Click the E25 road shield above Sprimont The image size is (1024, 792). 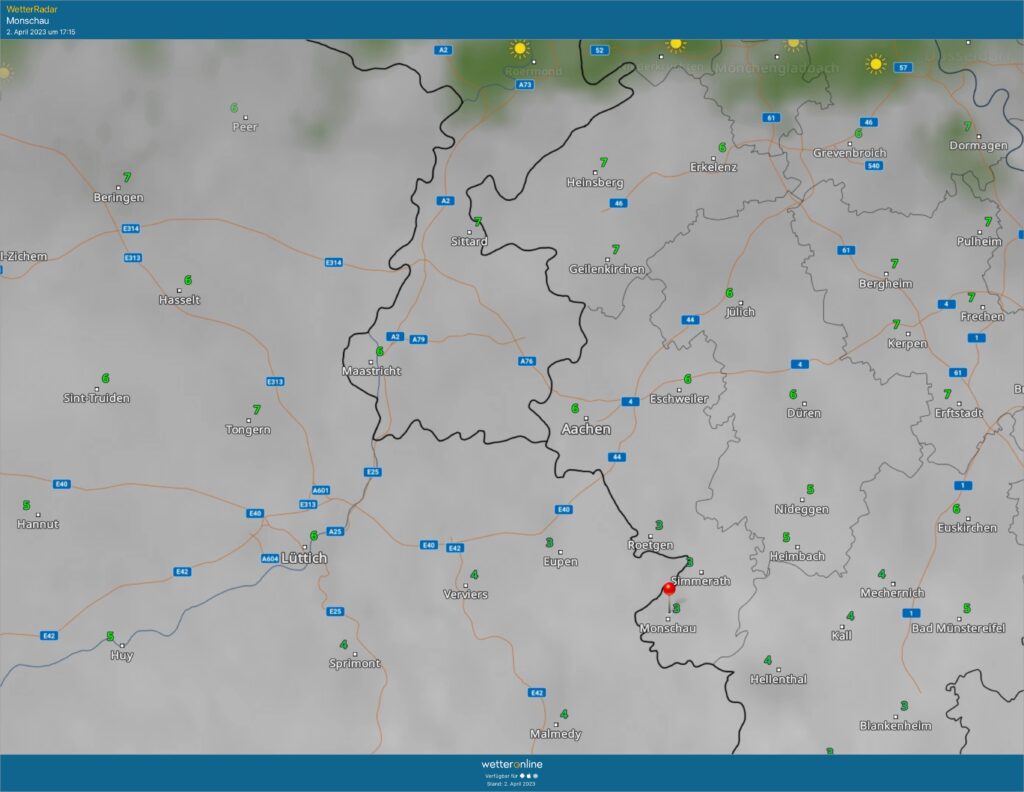point(335,611)
